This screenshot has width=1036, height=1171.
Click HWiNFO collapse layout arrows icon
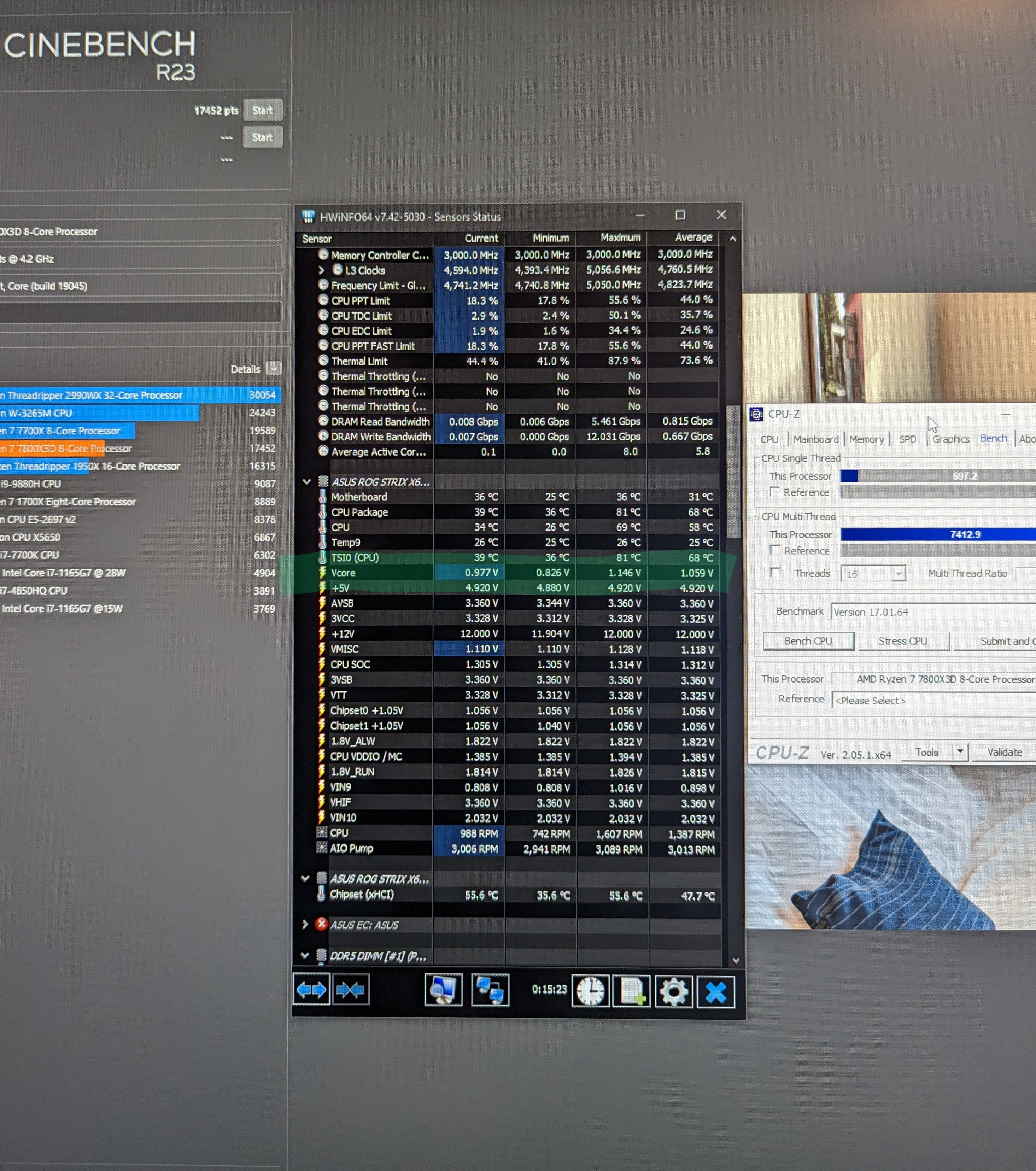[351, 989]
